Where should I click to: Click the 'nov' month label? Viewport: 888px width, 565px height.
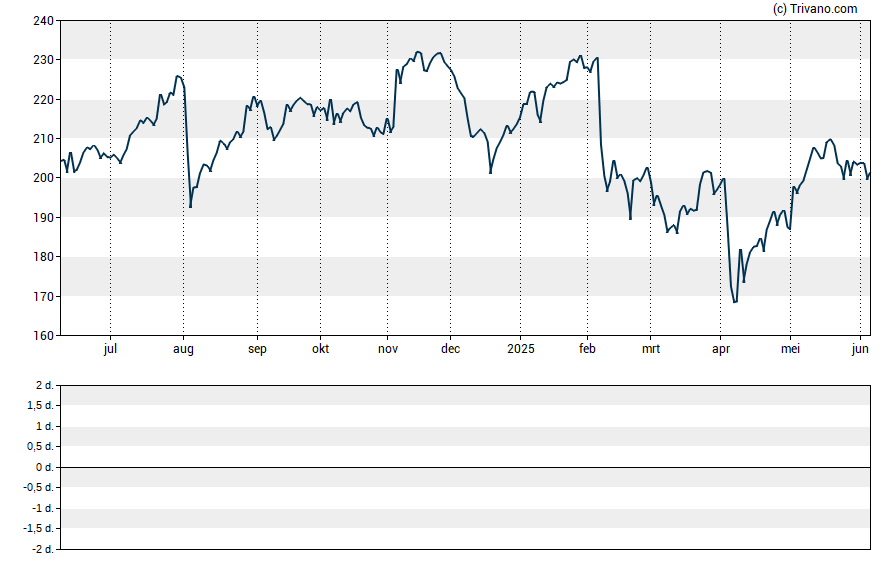pyautogui.click(x=388, y=349)
